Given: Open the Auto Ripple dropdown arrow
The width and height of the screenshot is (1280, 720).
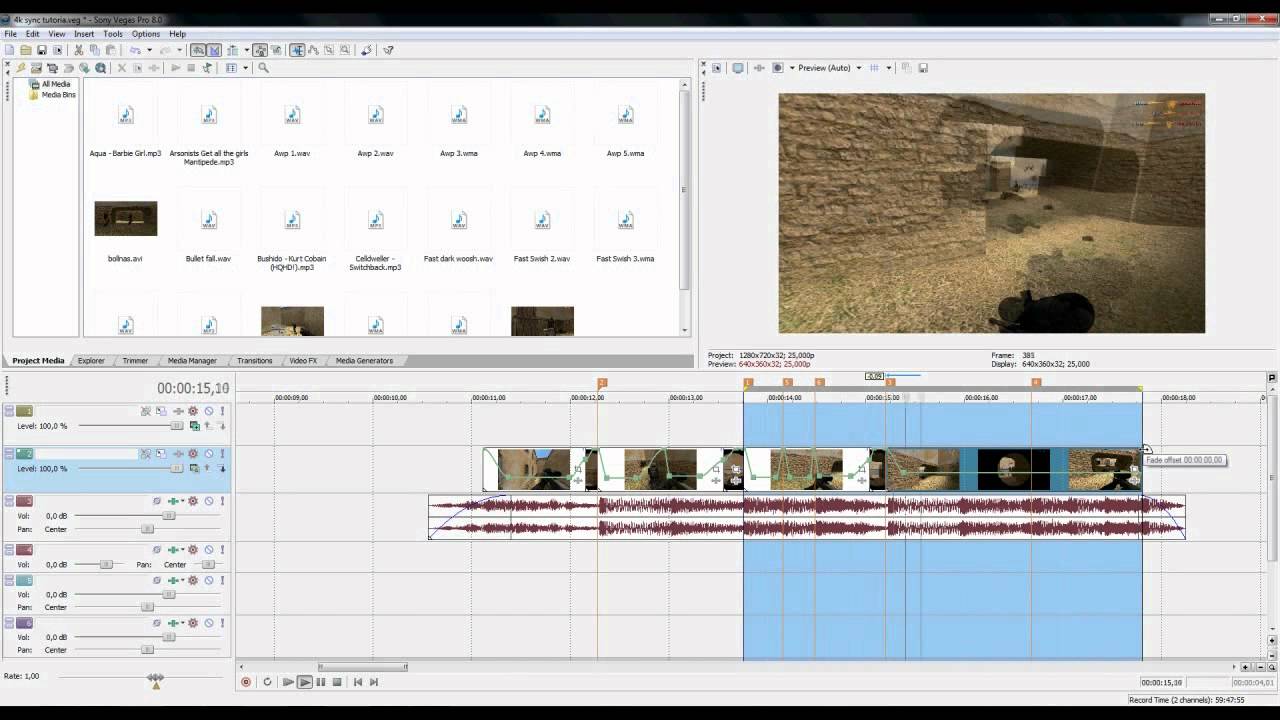Looking at the screenshot, I should coord(247,50).
